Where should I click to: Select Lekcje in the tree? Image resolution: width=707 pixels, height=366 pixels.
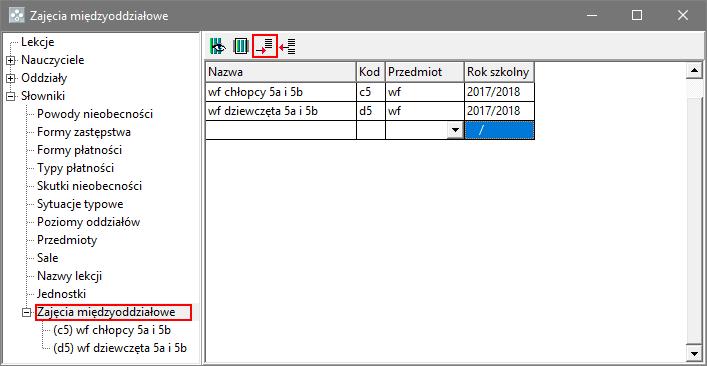point(38,42)
